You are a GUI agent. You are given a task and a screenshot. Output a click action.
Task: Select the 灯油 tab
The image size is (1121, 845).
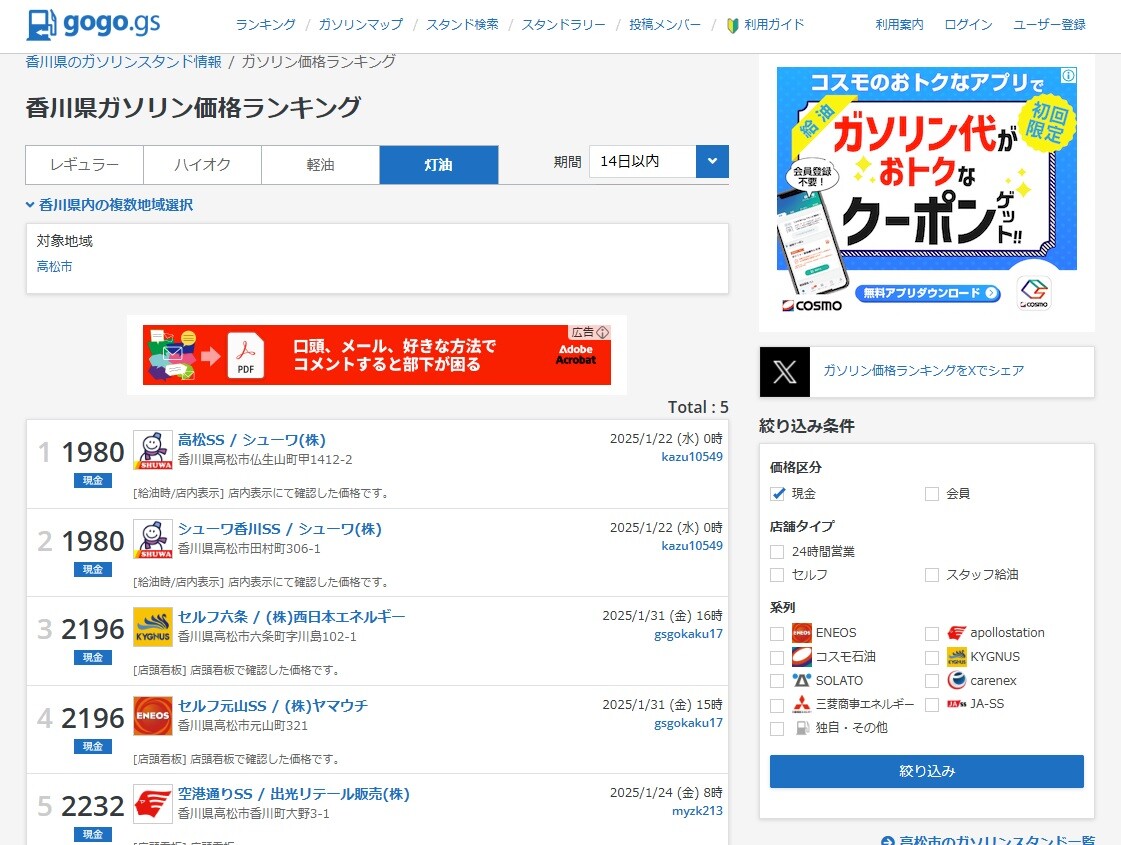(439, 165)
